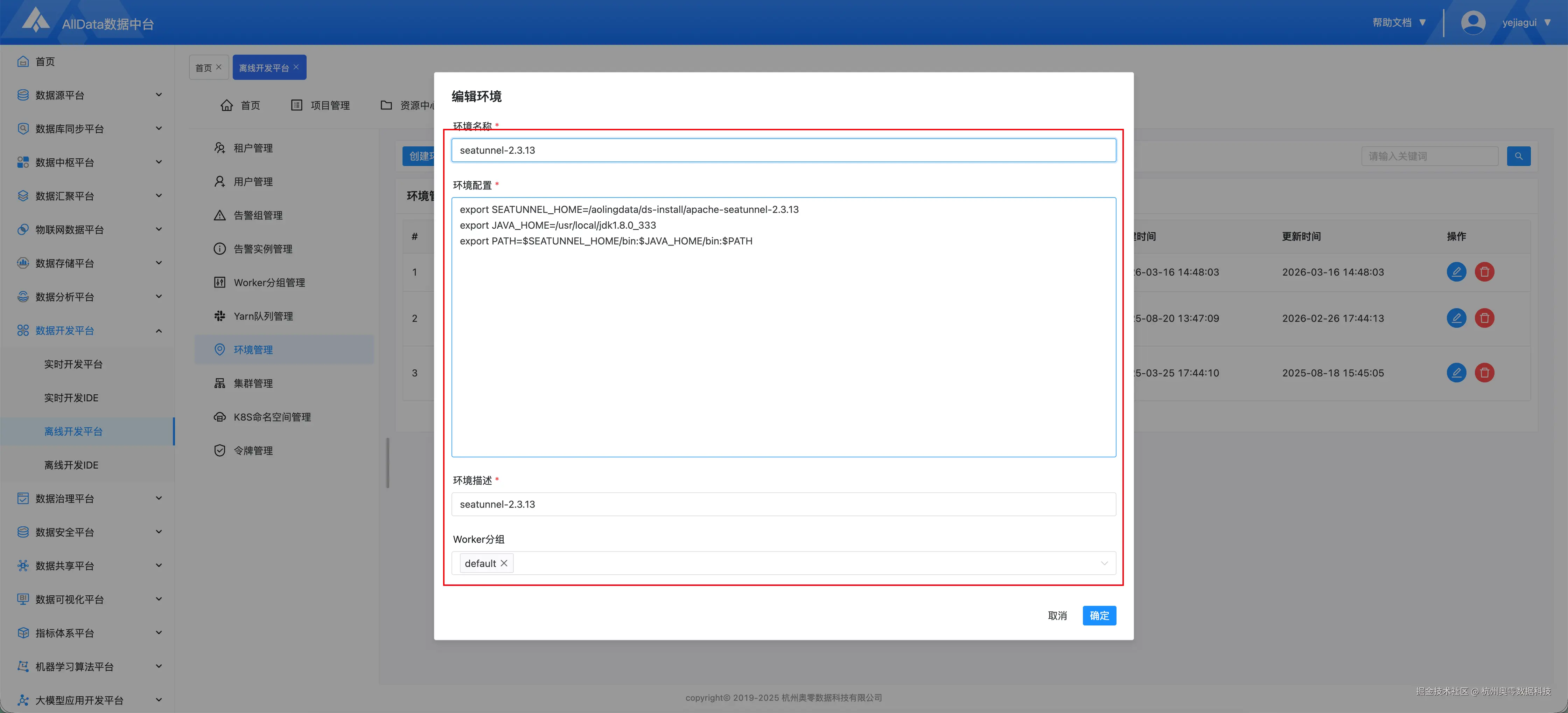Remove the default tag from Worker分组
Image resolution: width=1568 pixels, height=713 pixels.
pos(504,563)
